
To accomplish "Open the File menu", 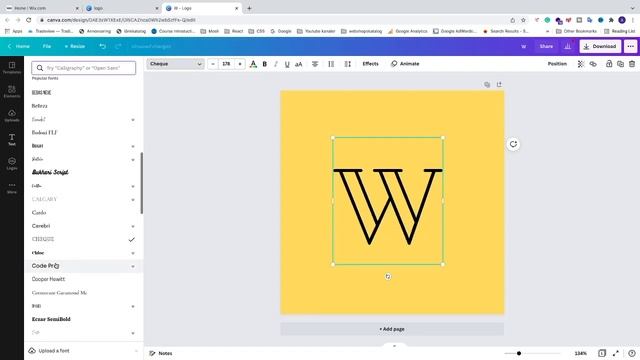I will pyautogui.click(x=47, y=47).
